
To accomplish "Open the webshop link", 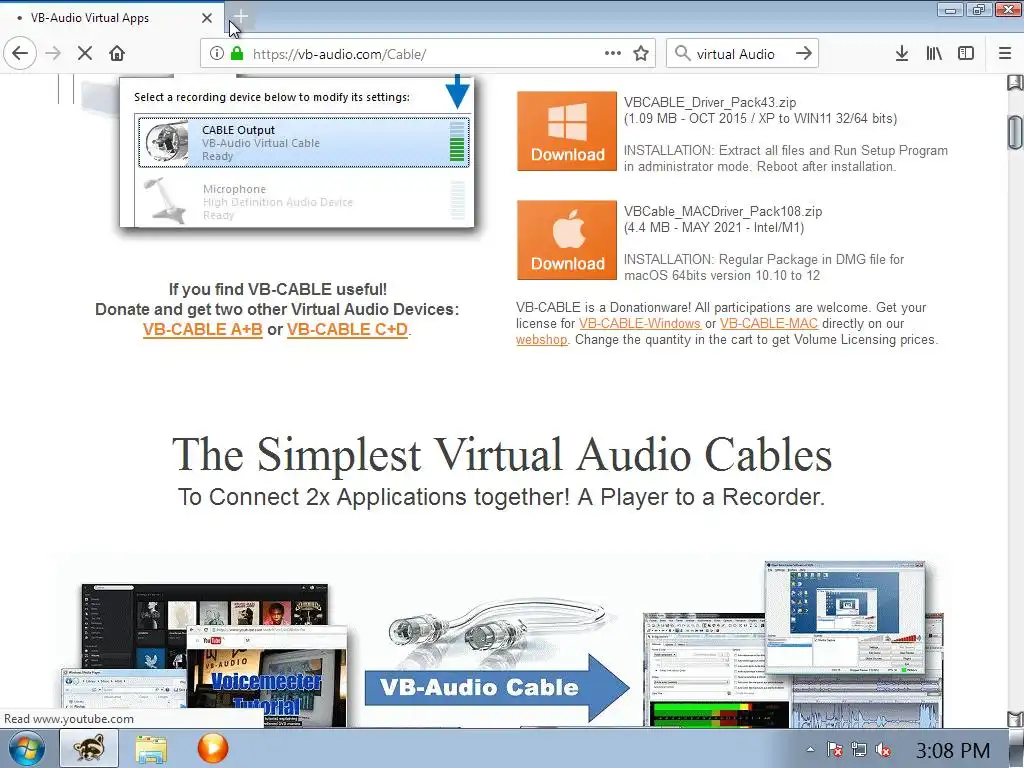I will (x=541, y=340).
